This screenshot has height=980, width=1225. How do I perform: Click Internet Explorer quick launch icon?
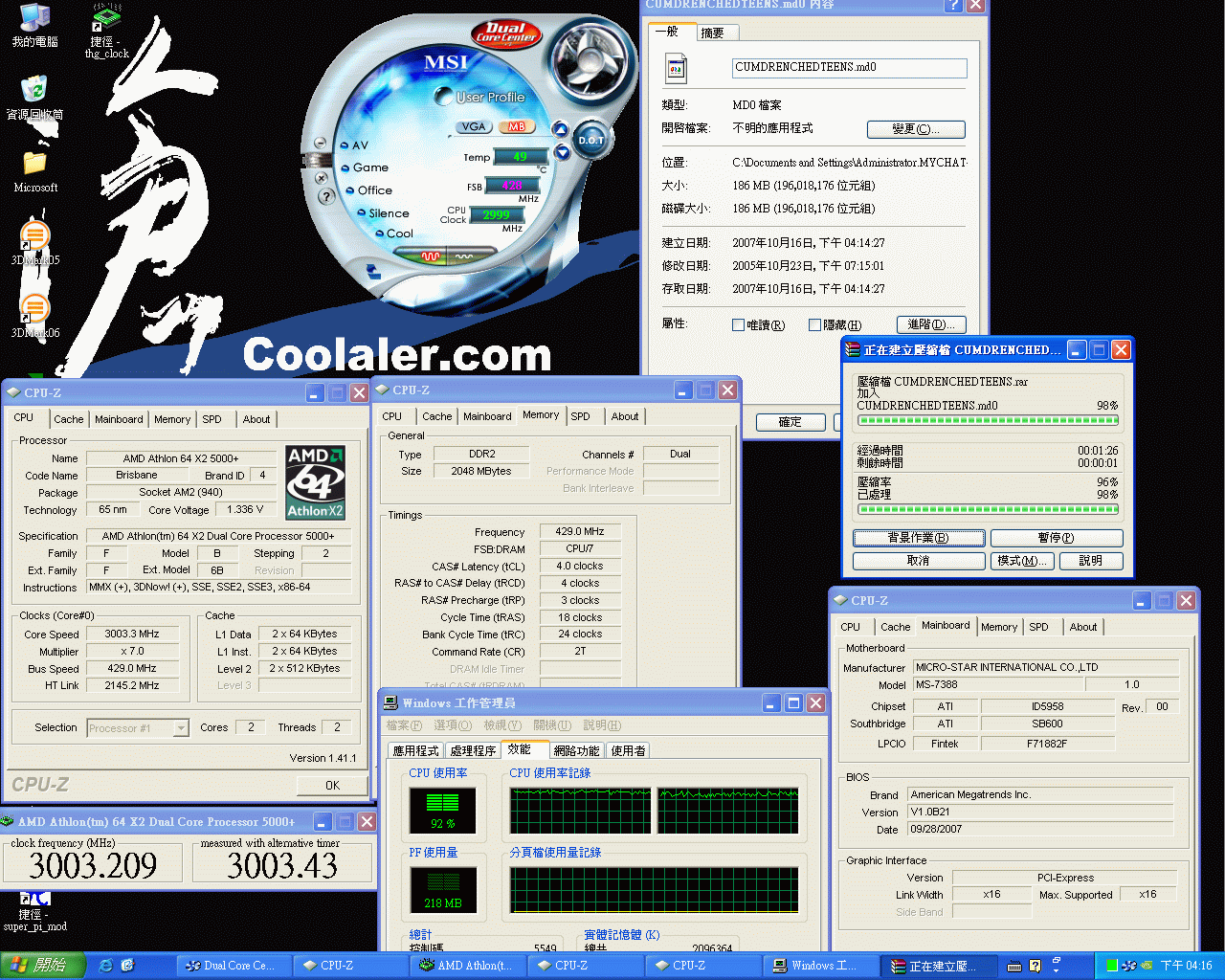[106, 966]
